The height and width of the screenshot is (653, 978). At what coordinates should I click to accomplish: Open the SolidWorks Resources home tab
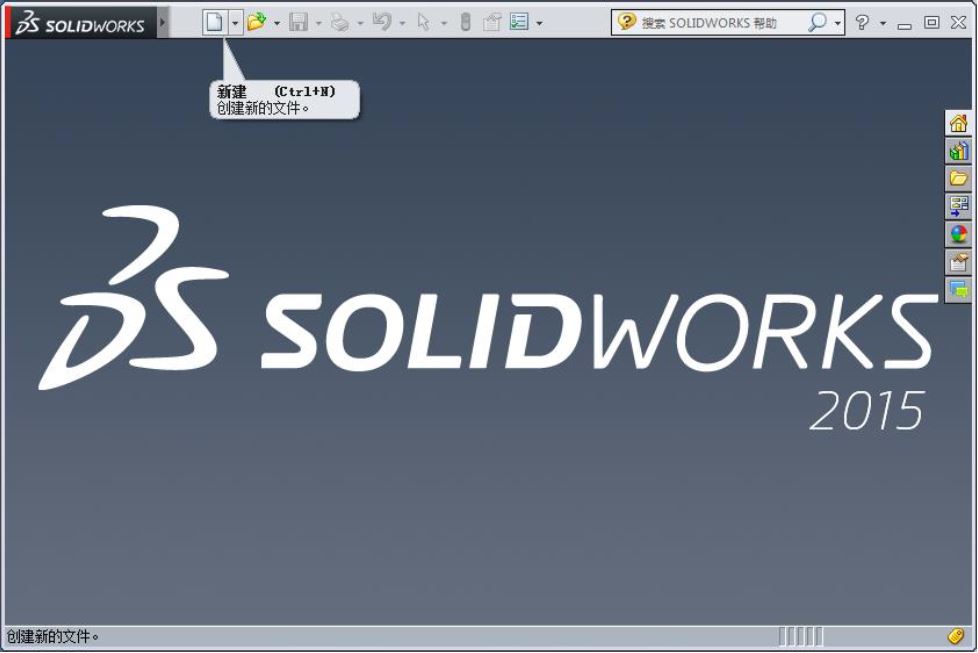958,124
